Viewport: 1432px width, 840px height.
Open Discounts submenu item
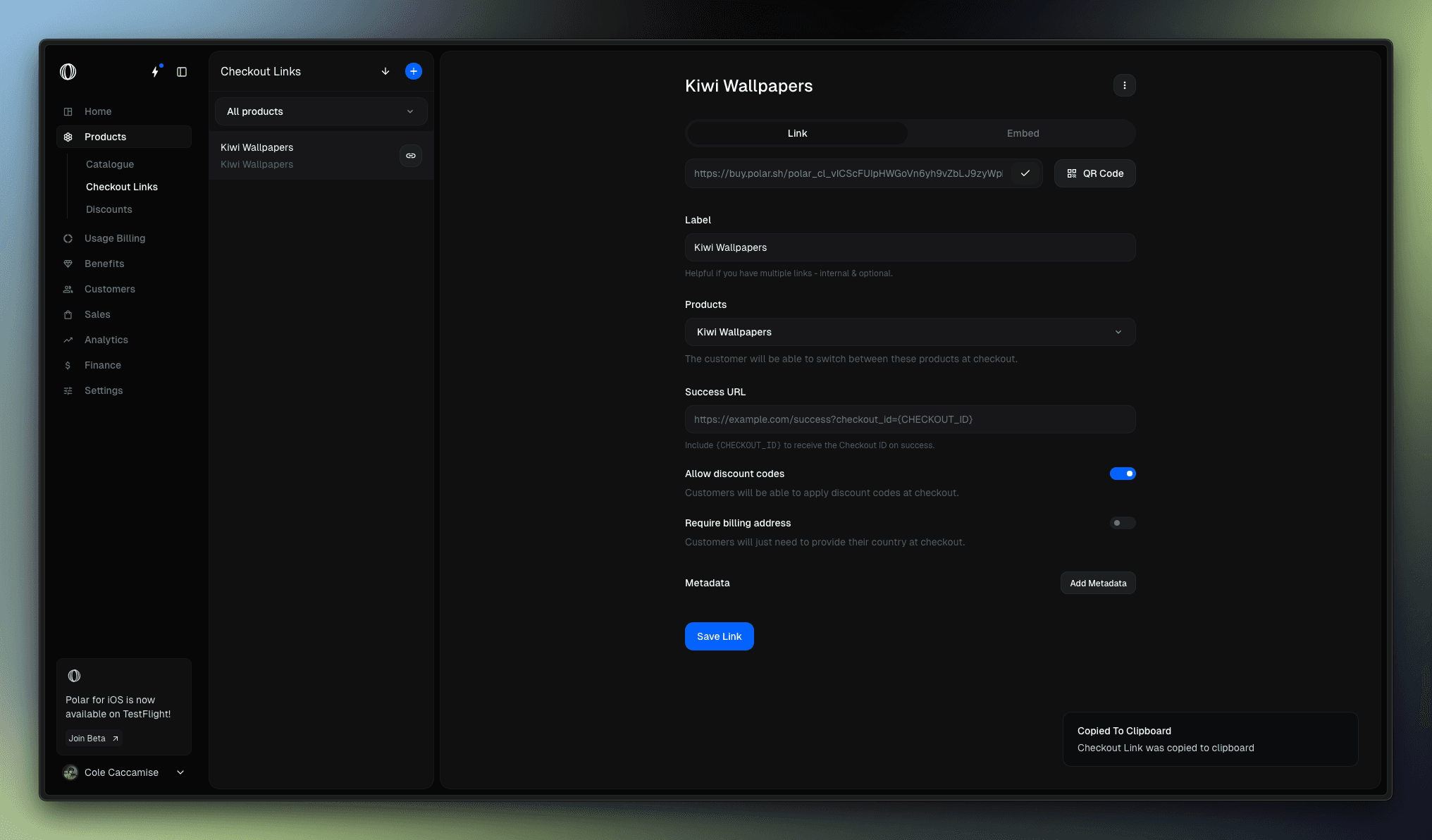(x=109, y=209)
